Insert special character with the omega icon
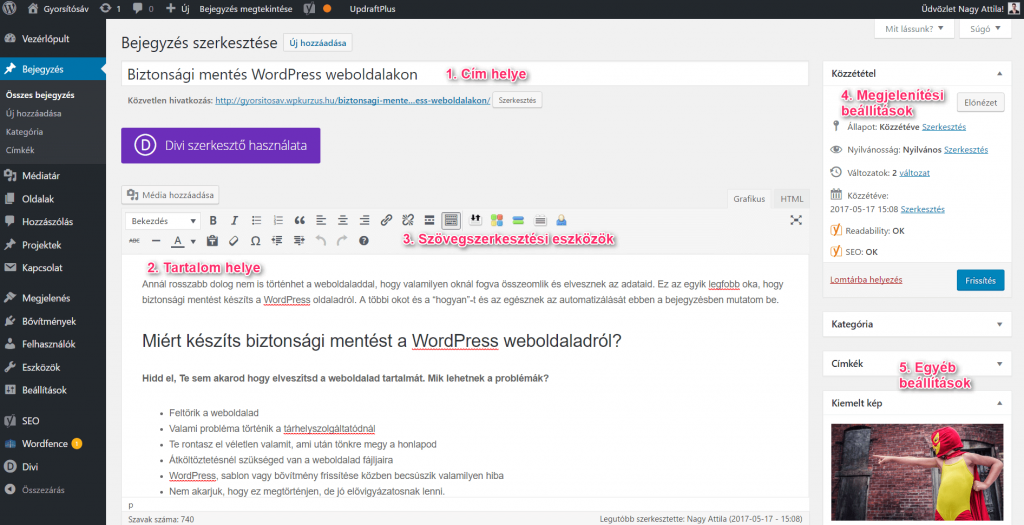Screen dimensions: 1024x525 (255, 241)
